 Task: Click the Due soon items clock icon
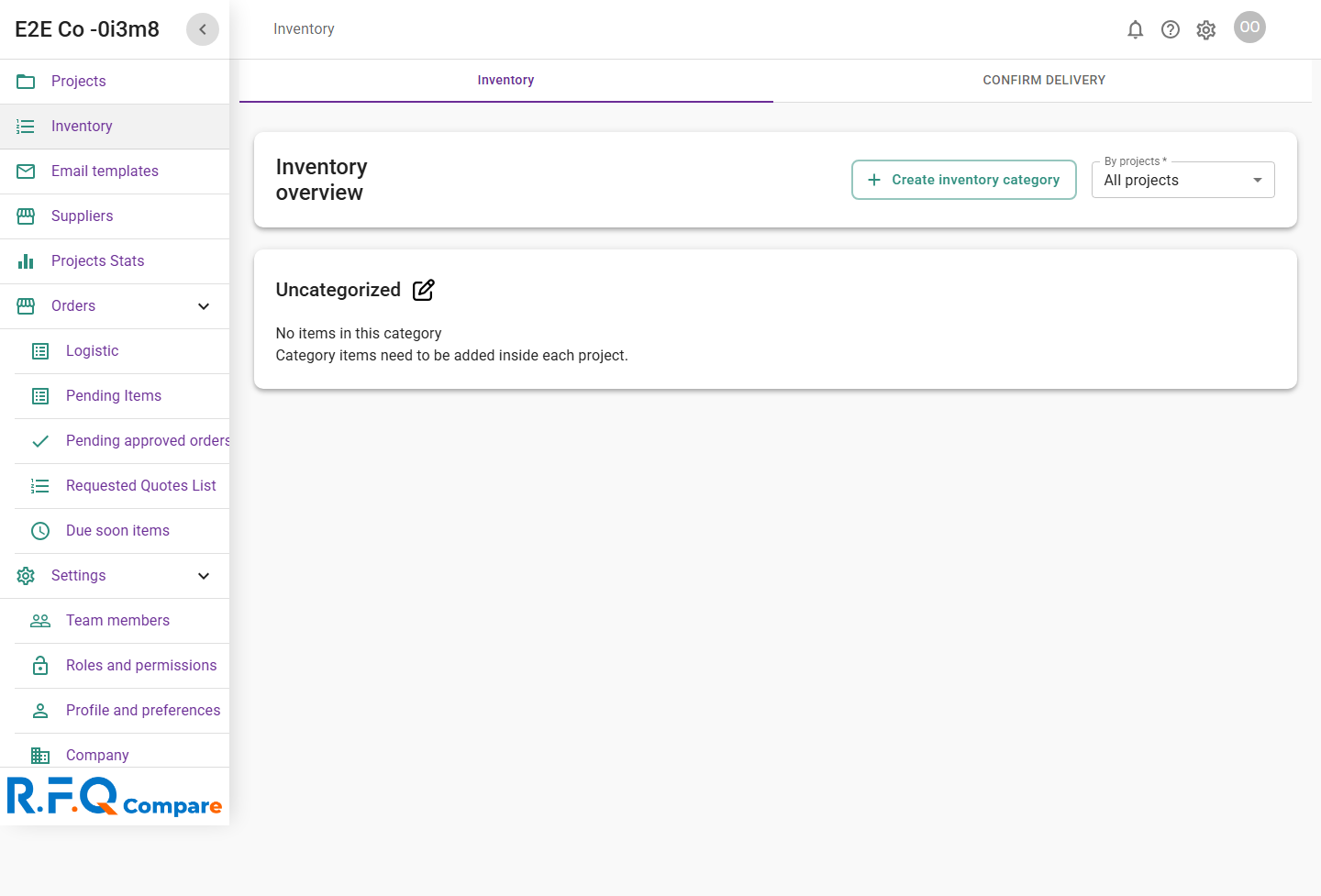40,531
